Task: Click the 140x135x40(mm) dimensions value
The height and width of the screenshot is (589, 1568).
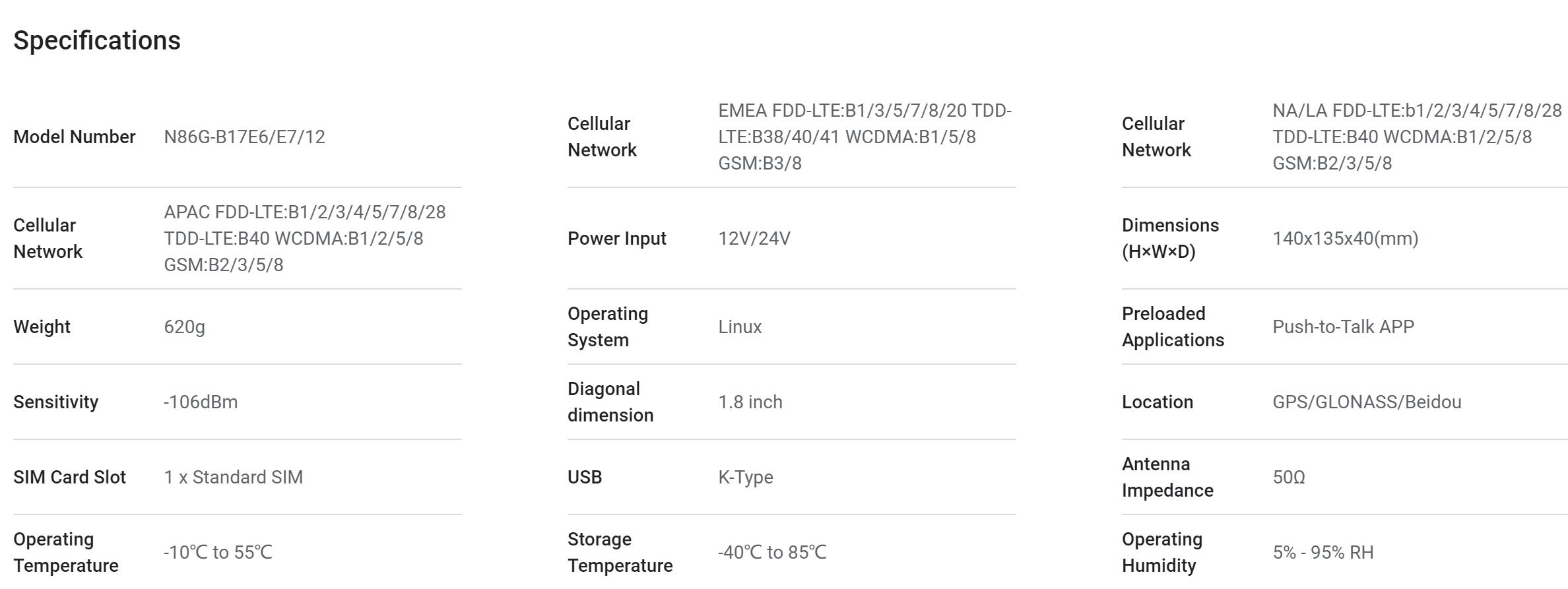Action: tap(1345, 238)
